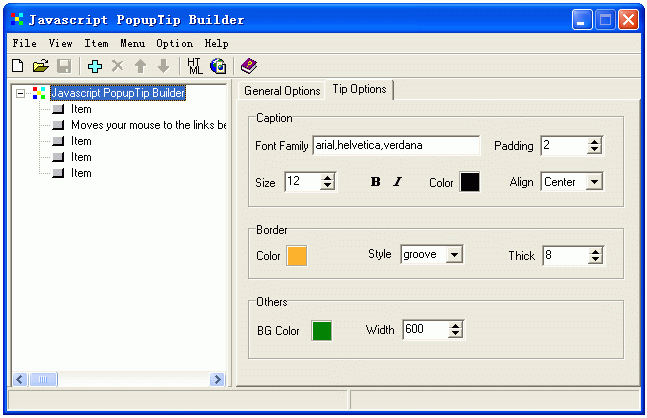Open the Item menu
This screenshot has width=647, height=418.
(96, 43)
